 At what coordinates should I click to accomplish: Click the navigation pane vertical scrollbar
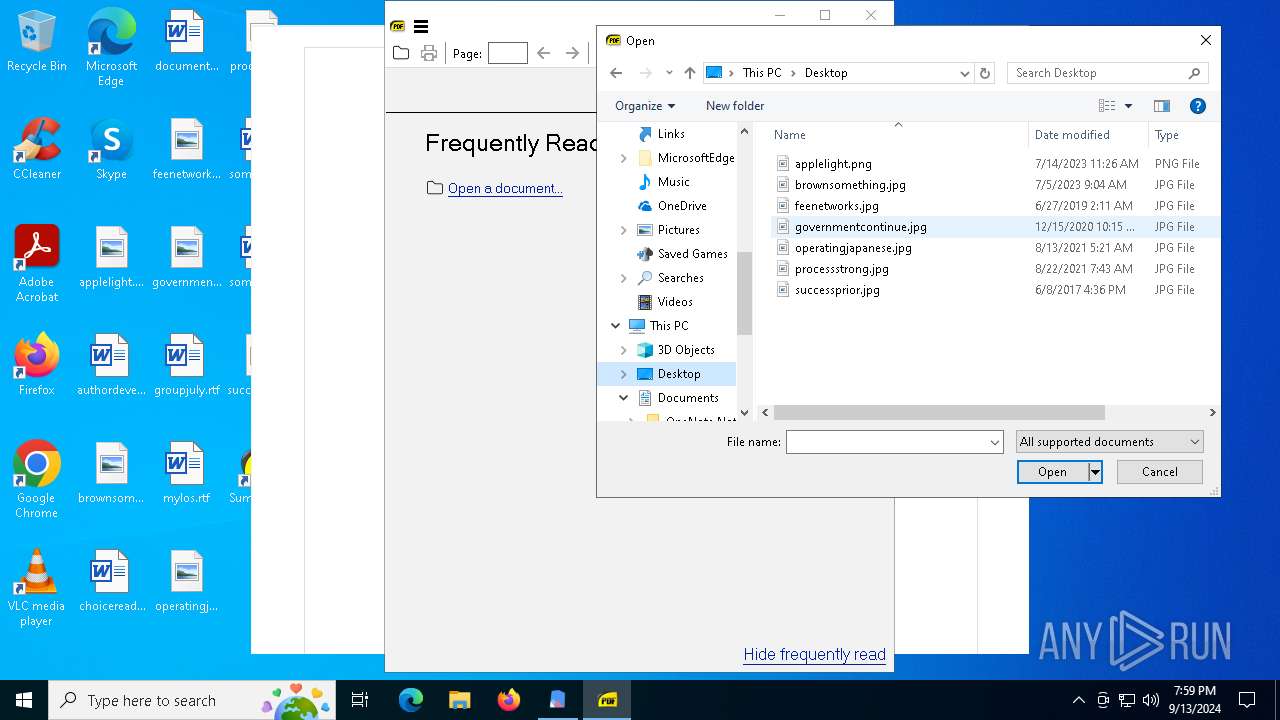click(x=744, y=293)
